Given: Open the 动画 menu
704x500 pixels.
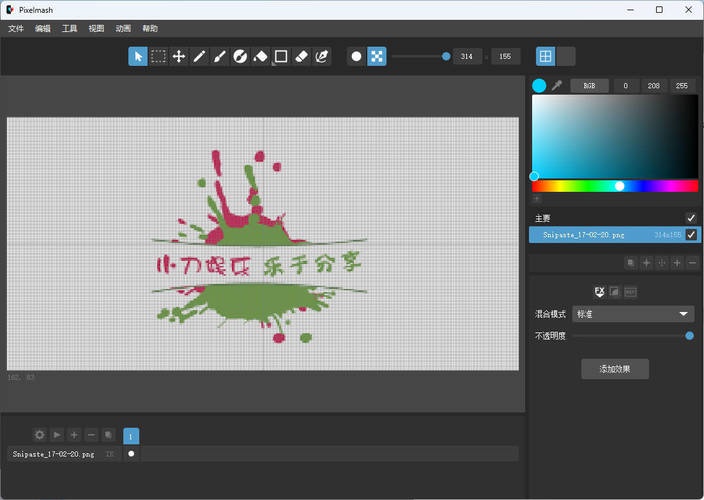Looking at the screenshot, I should 123,29.
